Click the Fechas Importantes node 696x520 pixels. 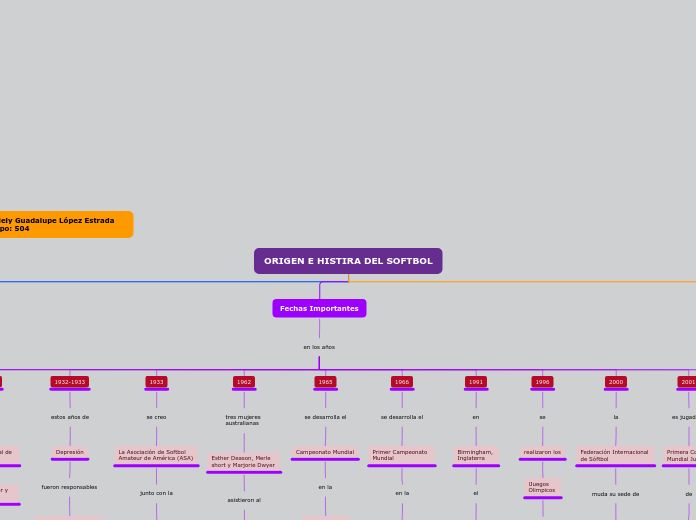319,308
